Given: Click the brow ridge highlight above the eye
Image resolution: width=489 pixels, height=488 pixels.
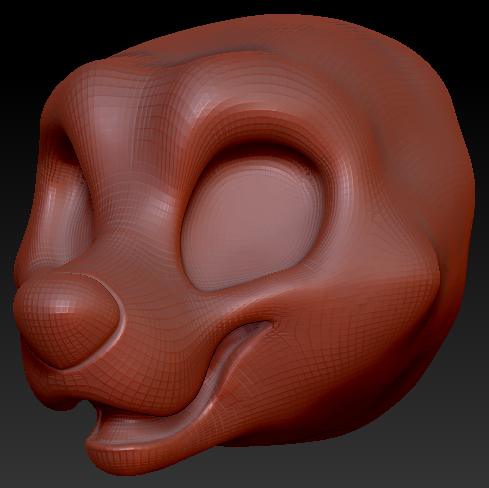Looking at the screenshot, I should (213, 97).
